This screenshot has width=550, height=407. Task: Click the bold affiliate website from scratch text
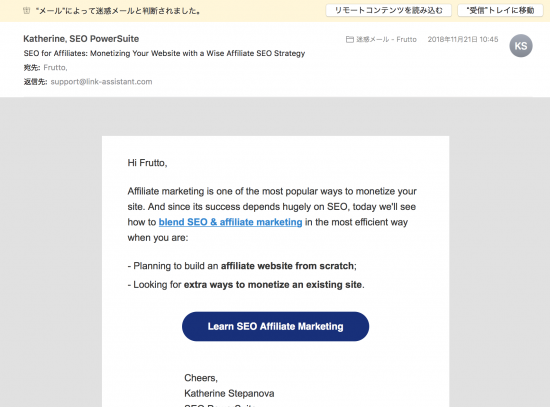point(287,266)
